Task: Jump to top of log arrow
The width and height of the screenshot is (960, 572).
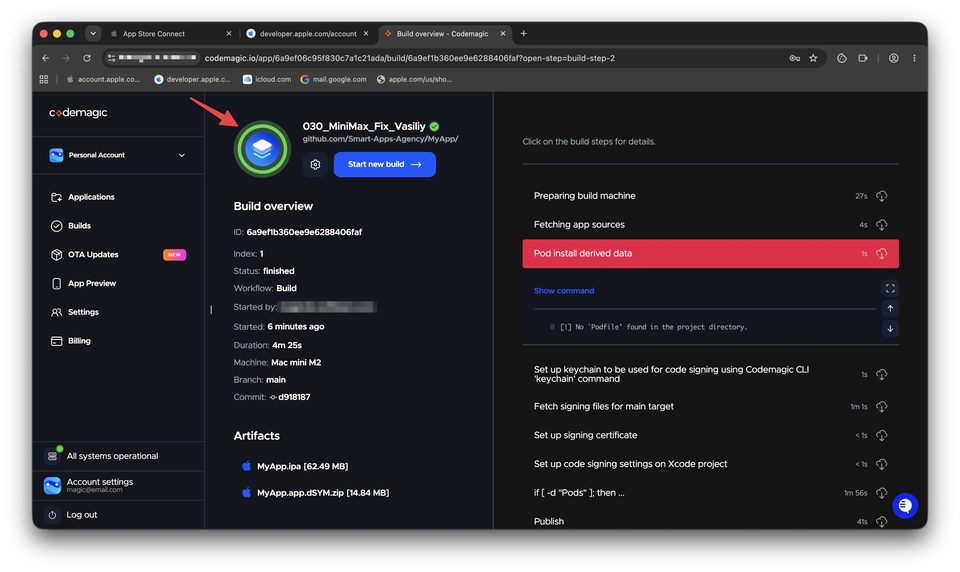Action: click(890, 309)
